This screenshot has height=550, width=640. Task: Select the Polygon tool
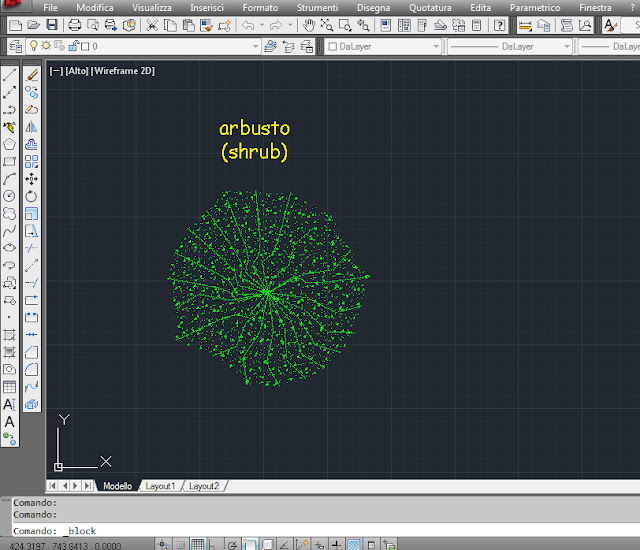pyautogui.click(x=9, y=144)
